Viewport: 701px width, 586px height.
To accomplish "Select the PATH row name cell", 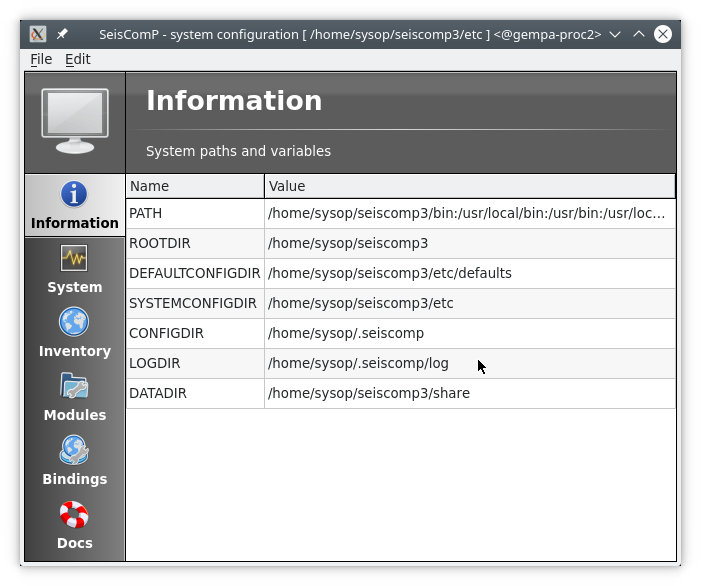I will (x=146, y=214).
